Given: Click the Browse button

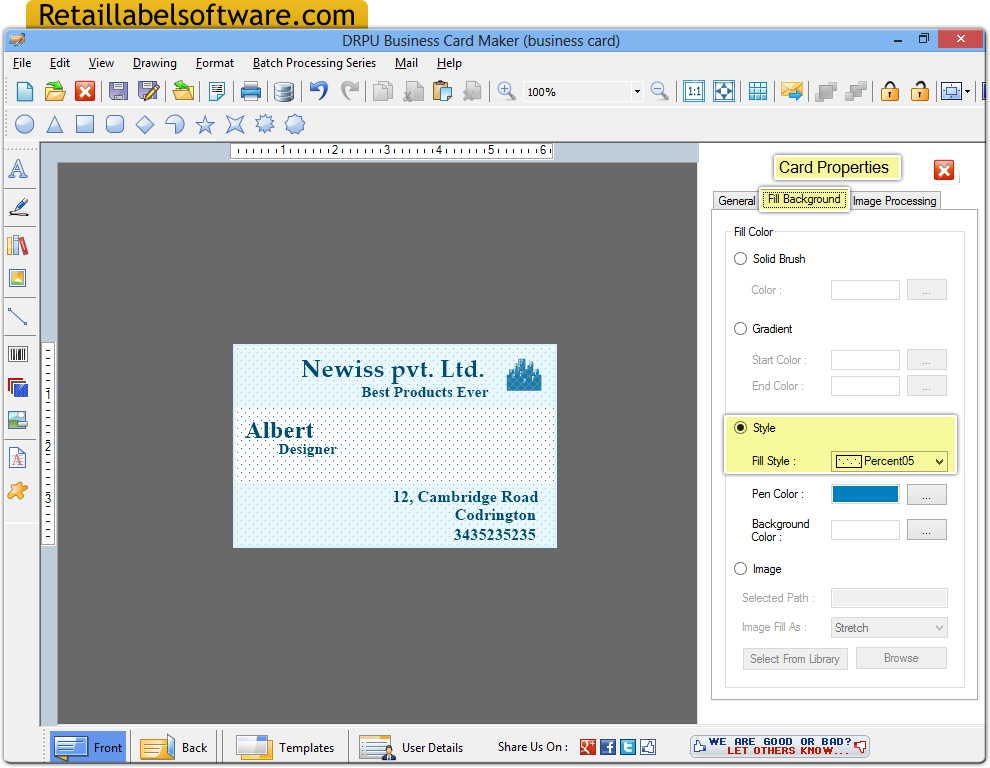Looking at the screenshot, I should (901, 658).
